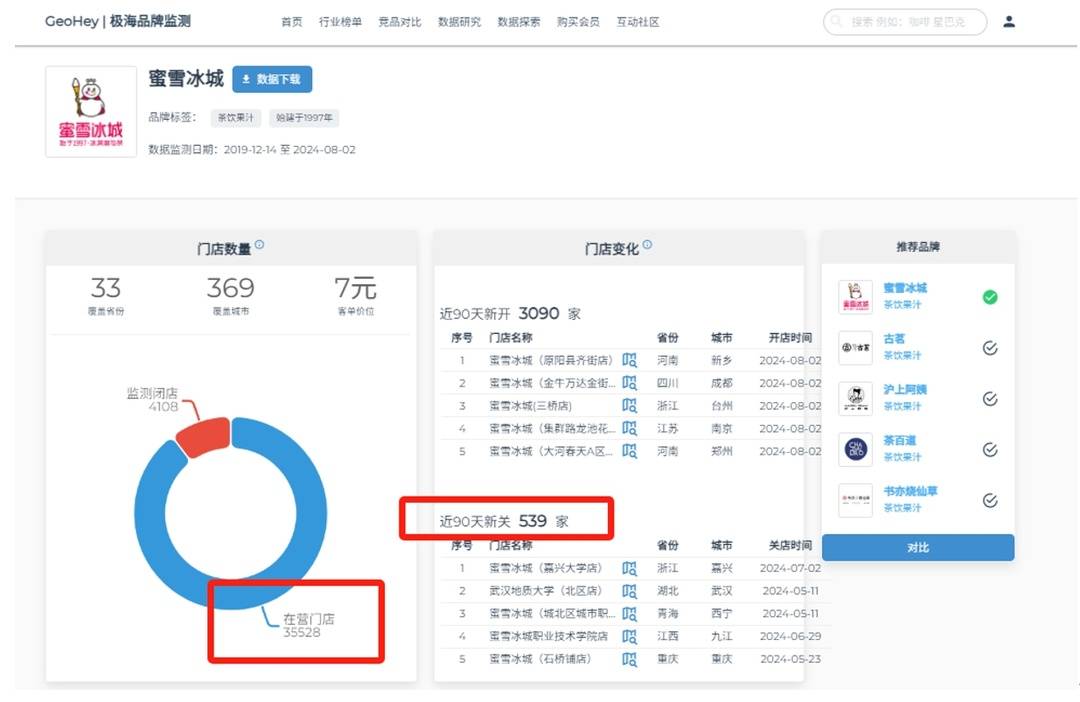The width and height of the screenshot is (1080, 702).
Task: Deselect the green check for 蜜雪冰城
Action: coord(990,297)
